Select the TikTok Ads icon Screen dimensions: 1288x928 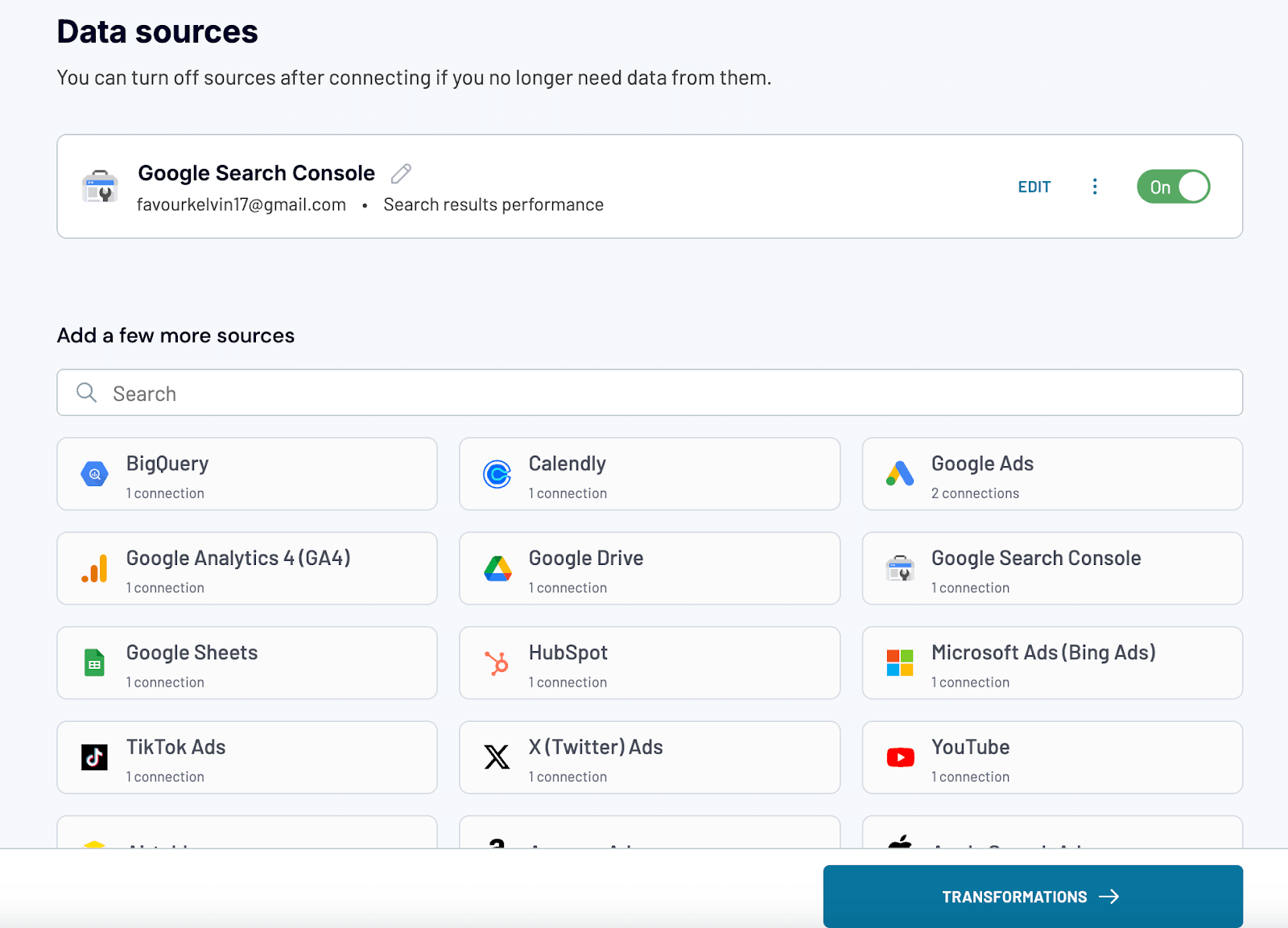tap(94, 757)
